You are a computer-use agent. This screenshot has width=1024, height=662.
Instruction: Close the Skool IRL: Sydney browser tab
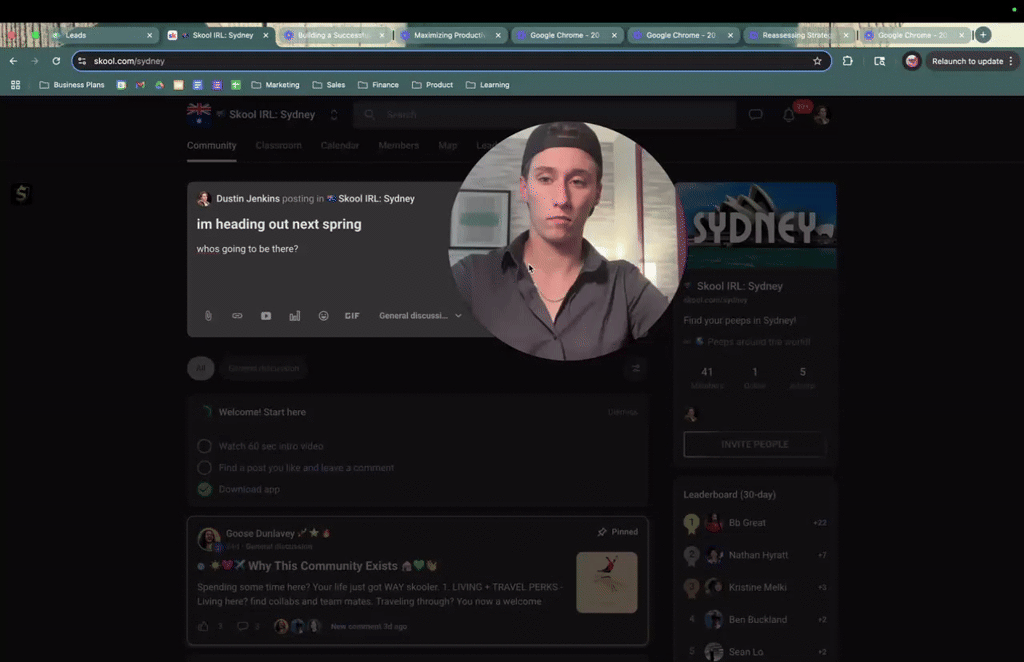tap(266, 35)
